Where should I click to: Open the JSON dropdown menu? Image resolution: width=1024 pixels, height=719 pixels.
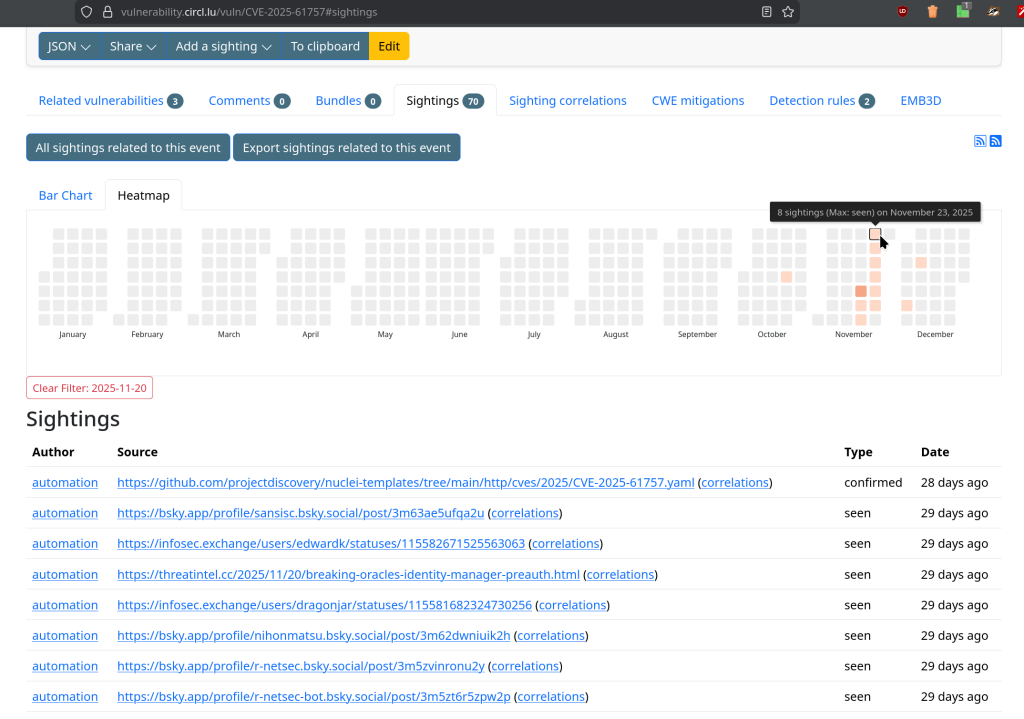tap(69, 46)
